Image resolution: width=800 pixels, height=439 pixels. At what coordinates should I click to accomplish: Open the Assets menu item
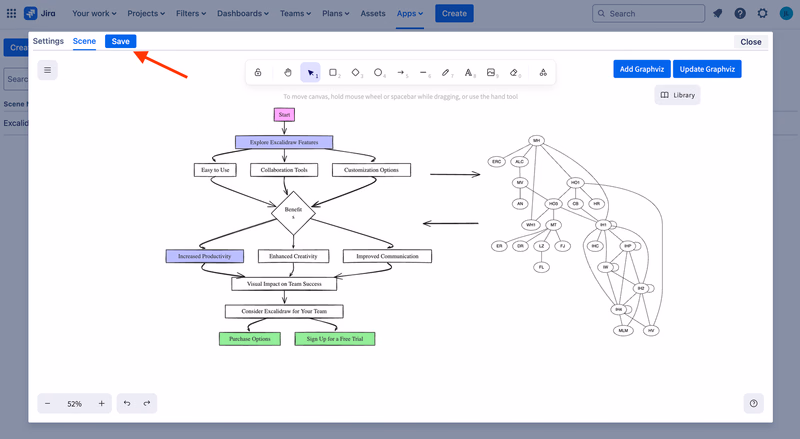[373, 13]
